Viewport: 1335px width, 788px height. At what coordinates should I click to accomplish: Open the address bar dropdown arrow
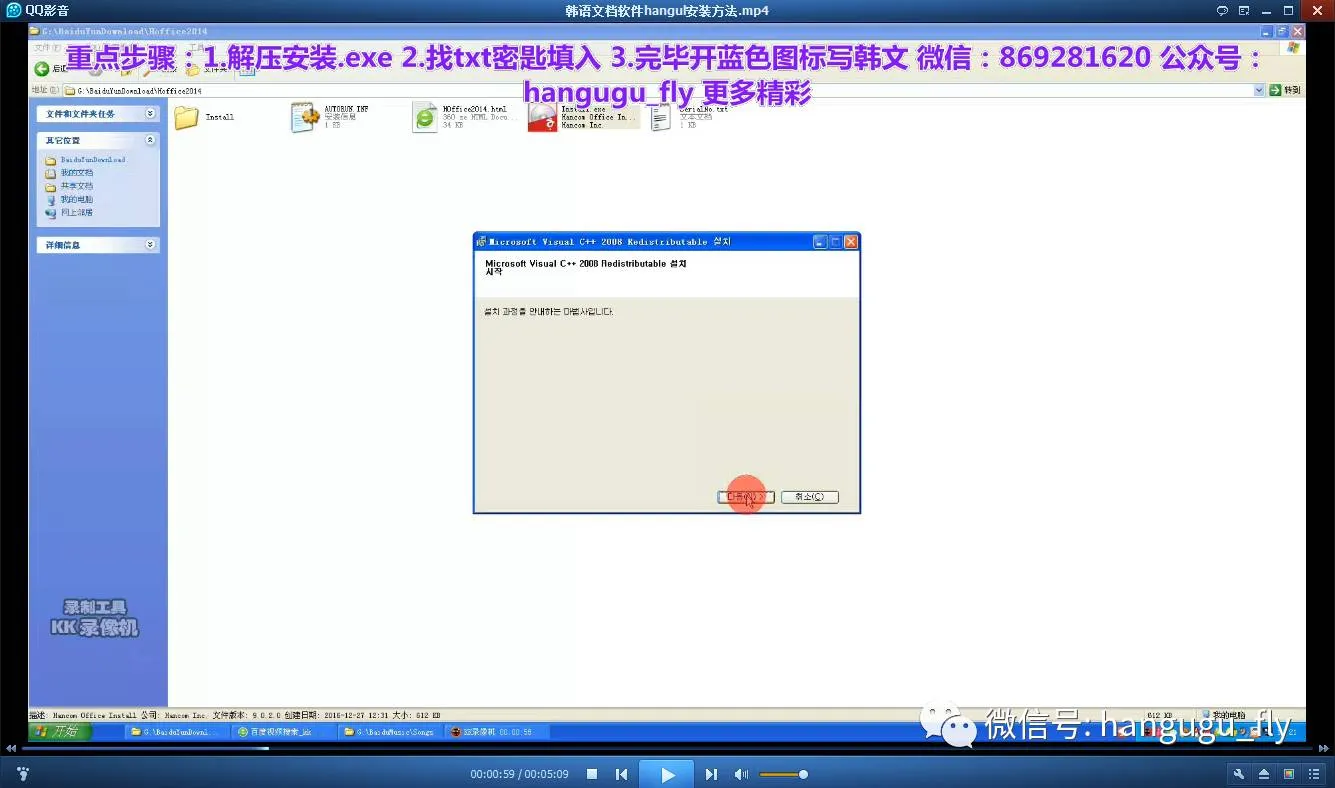(1259, 90)
